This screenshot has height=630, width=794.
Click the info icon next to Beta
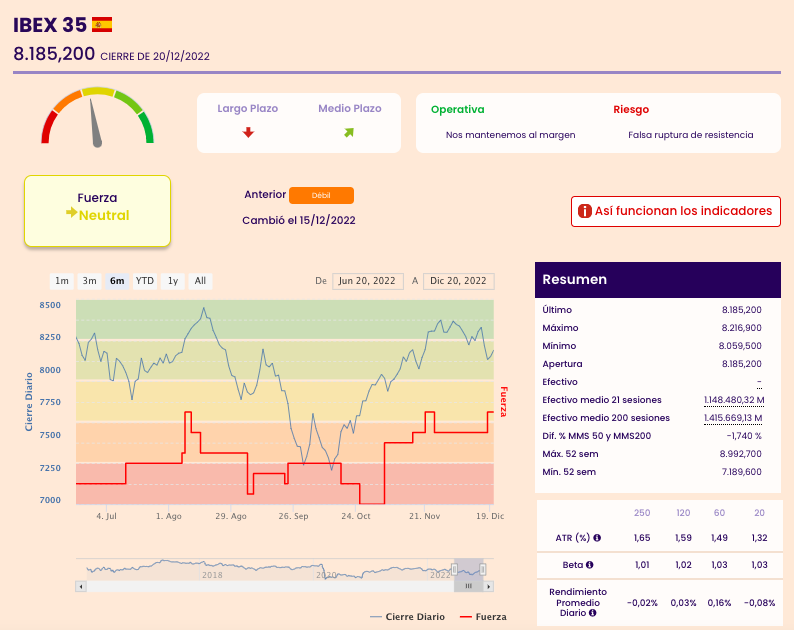point(589,565)
